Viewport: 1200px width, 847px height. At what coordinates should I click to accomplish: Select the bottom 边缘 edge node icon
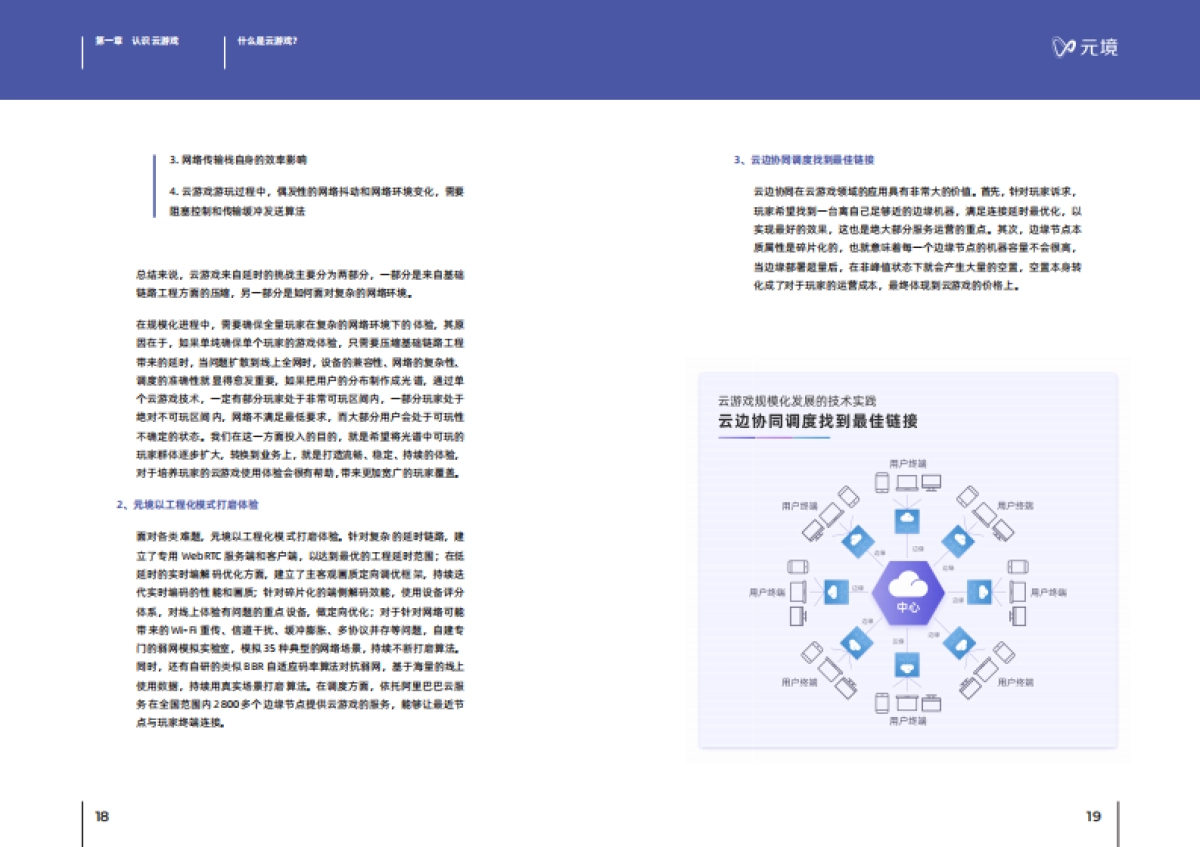tap(907, 666)
